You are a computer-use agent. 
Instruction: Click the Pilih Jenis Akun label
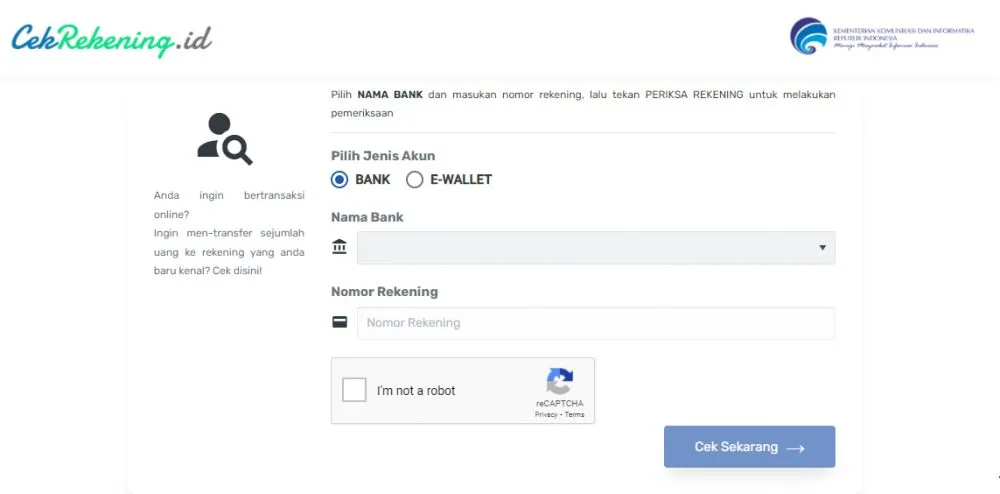pyautogui.click(x=383, y=155)
